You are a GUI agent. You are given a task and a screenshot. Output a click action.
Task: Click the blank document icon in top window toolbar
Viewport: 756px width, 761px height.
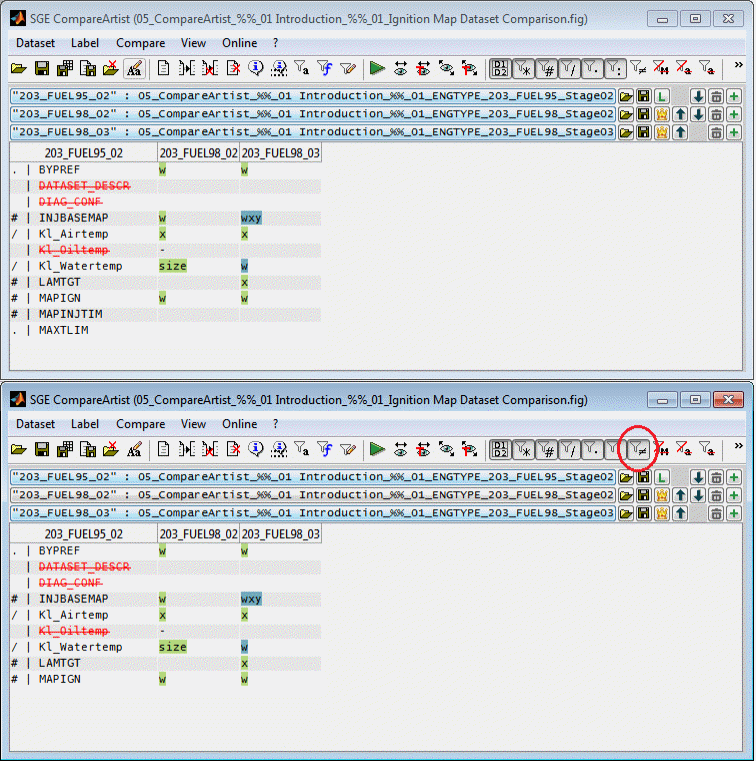click(x=164, y=68)
